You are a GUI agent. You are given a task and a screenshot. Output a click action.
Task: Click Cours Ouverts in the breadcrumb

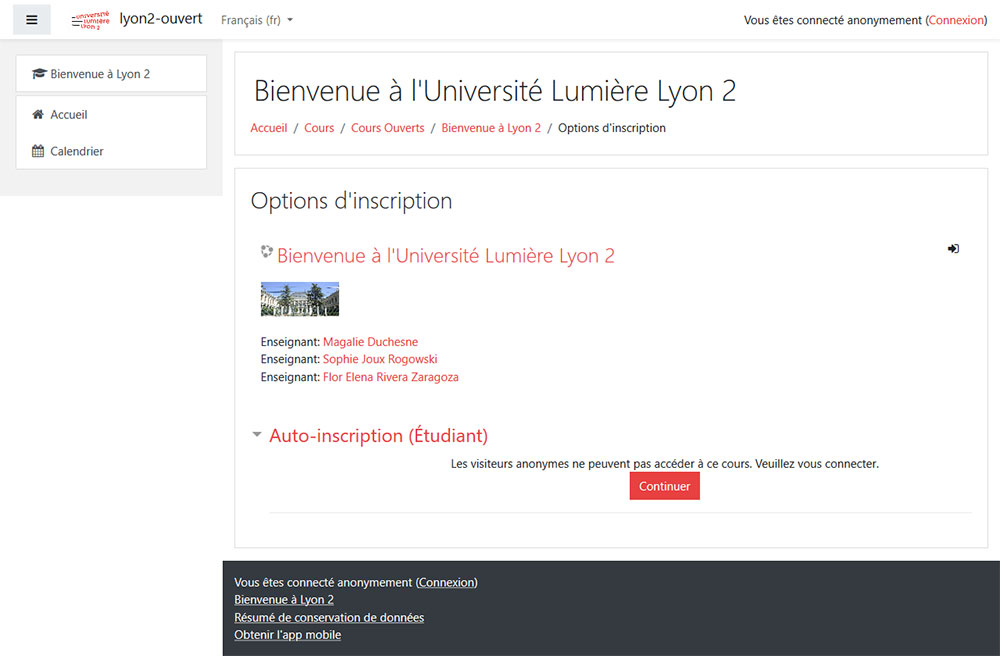point(388,128)
